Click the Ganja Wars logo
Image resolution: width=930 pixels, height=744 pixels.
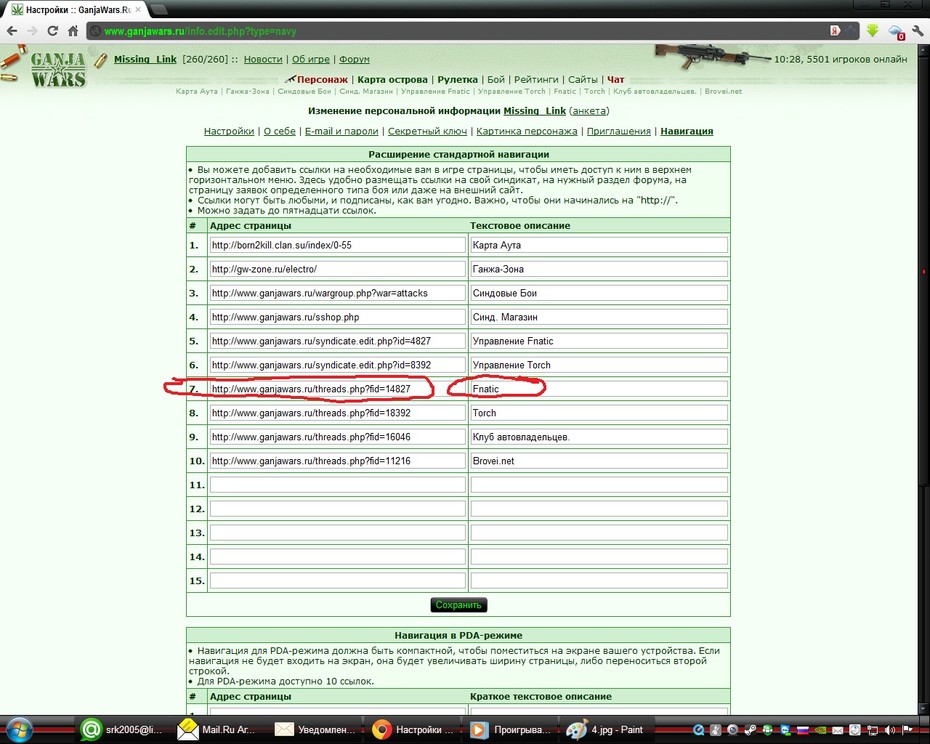58,69
